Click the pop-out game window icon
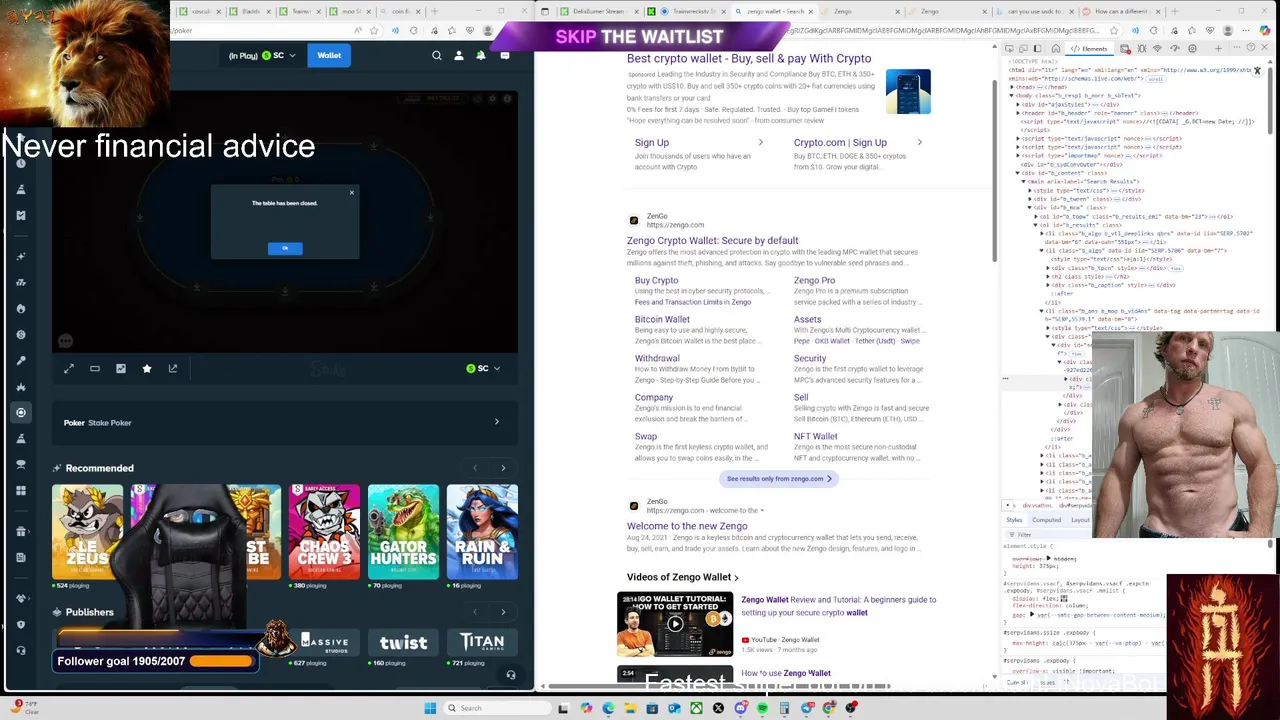The height and width of the screenshot is (720, 1280). (x=173, y=369)
